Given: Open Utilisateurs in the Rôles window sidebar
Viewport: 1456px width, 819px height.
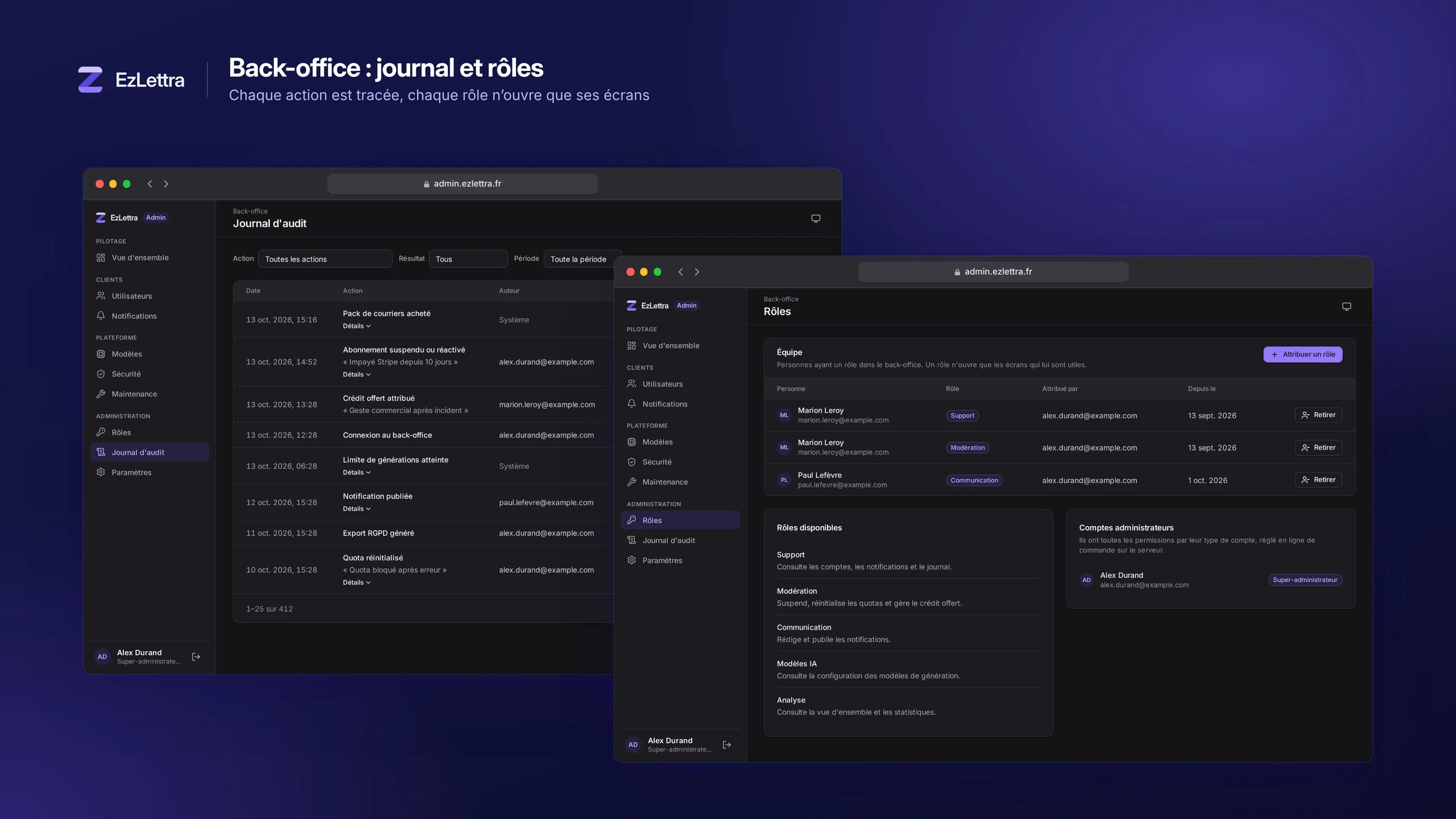Looking at the screenshot, I should [680, 384].
